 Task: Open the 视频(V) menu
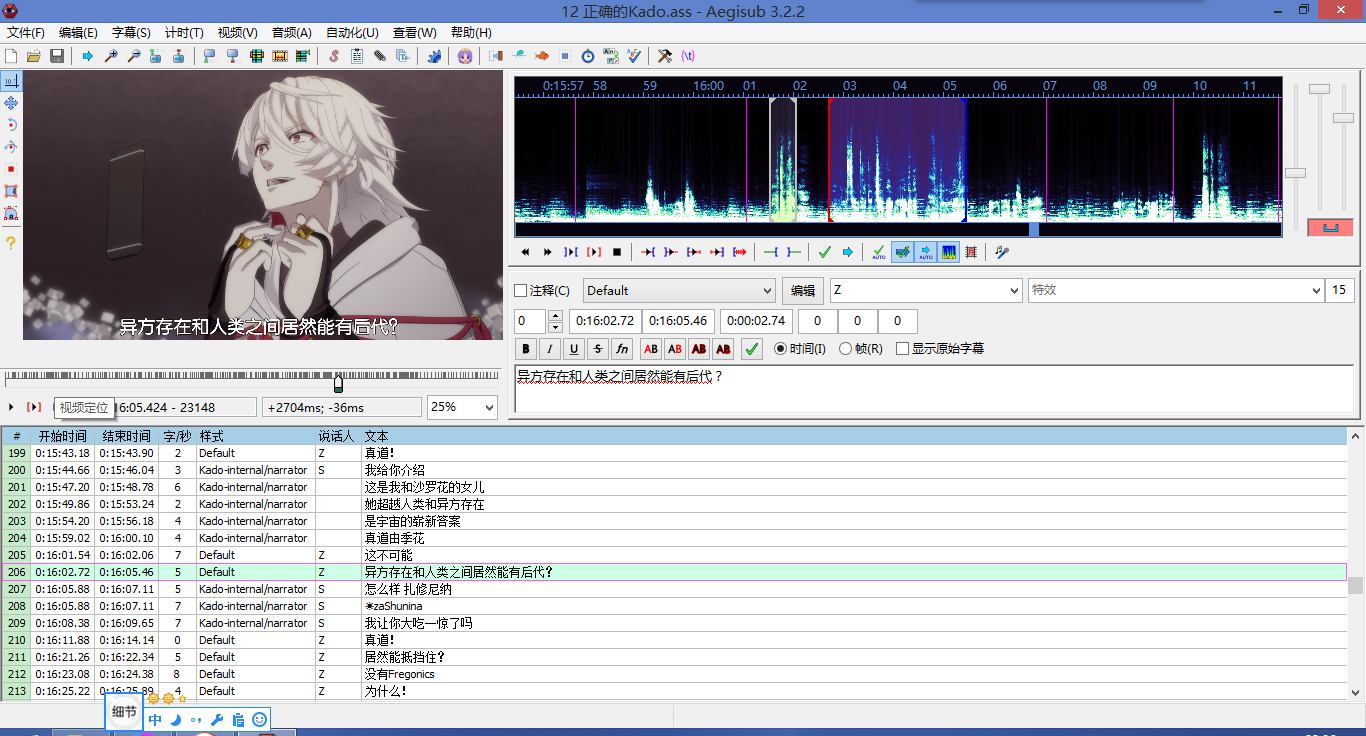pyautogui.click(x=237, y=33)
